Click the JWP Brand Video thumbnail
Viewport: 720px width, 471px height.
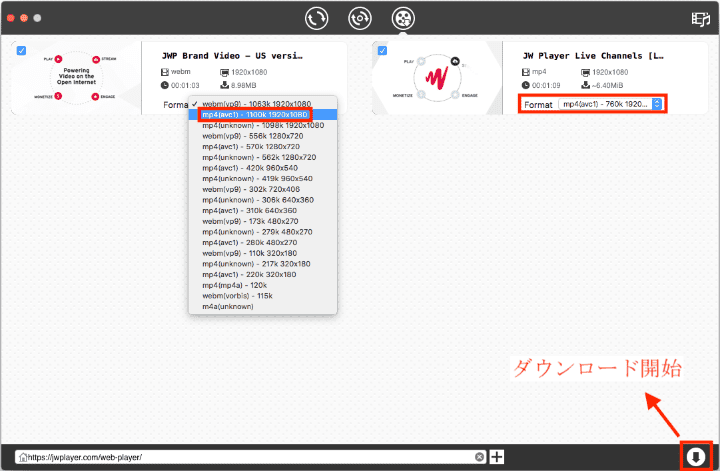click(76, 78)
